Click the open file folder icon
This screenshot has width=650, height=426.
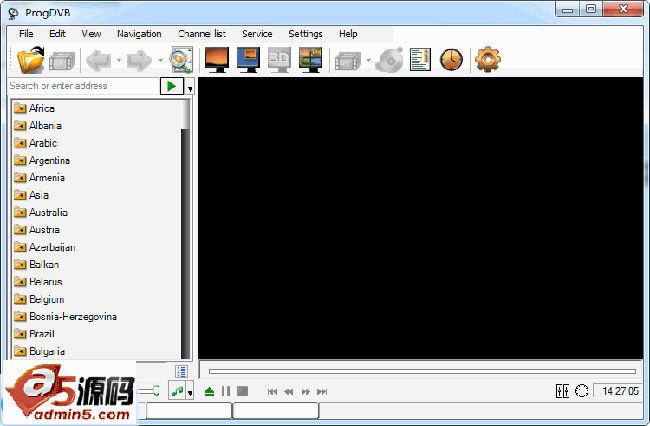(x=31, y=60)
